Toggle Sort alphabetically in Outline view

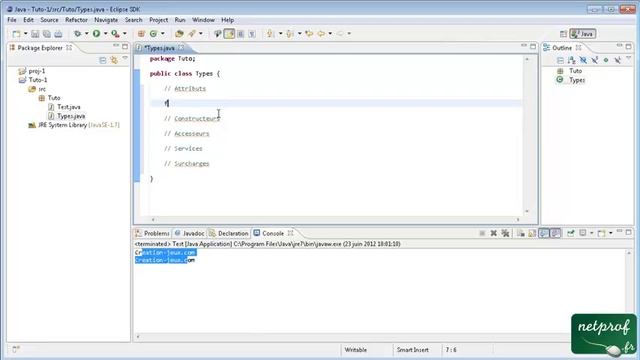click(x=572, y=60)
